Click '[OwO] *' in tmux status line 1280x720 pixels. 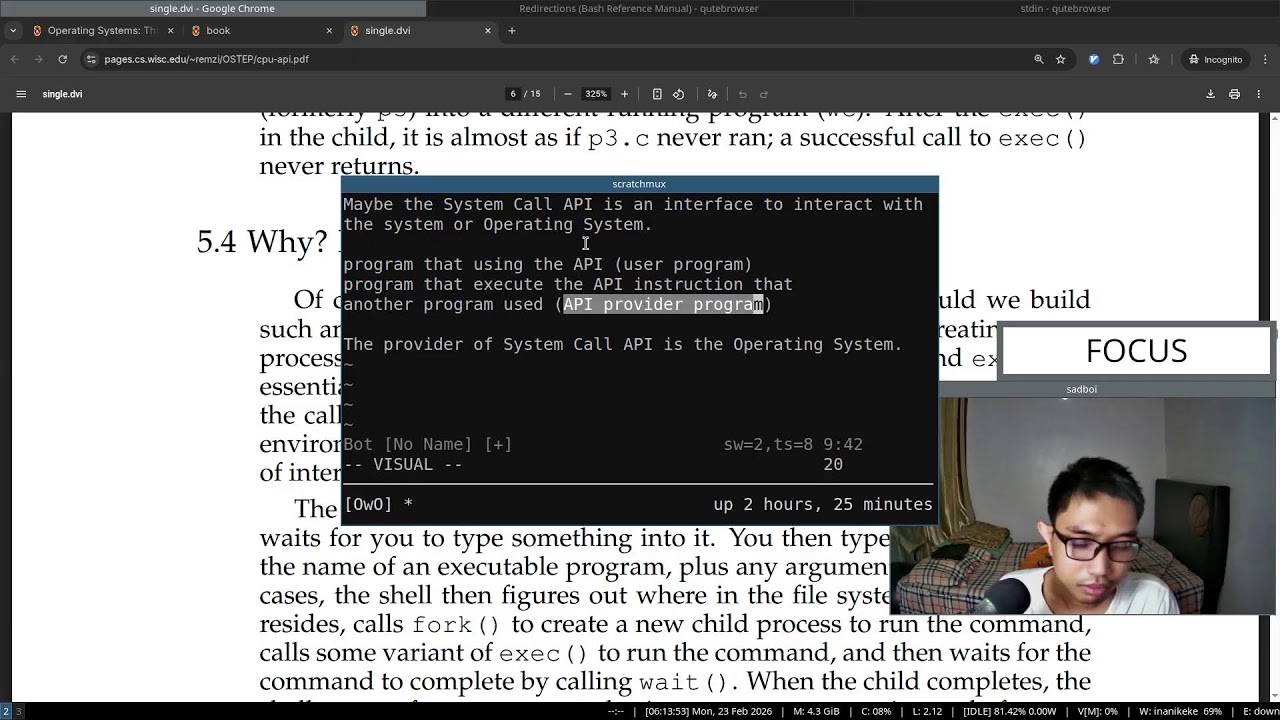pos(378,504)
